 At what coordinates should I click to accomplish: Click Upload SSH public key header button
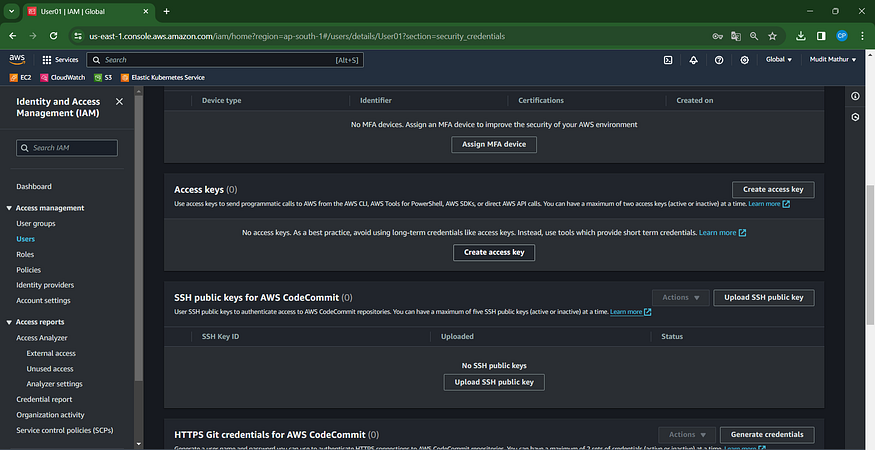pyautogui.click(x=764, y=297)
